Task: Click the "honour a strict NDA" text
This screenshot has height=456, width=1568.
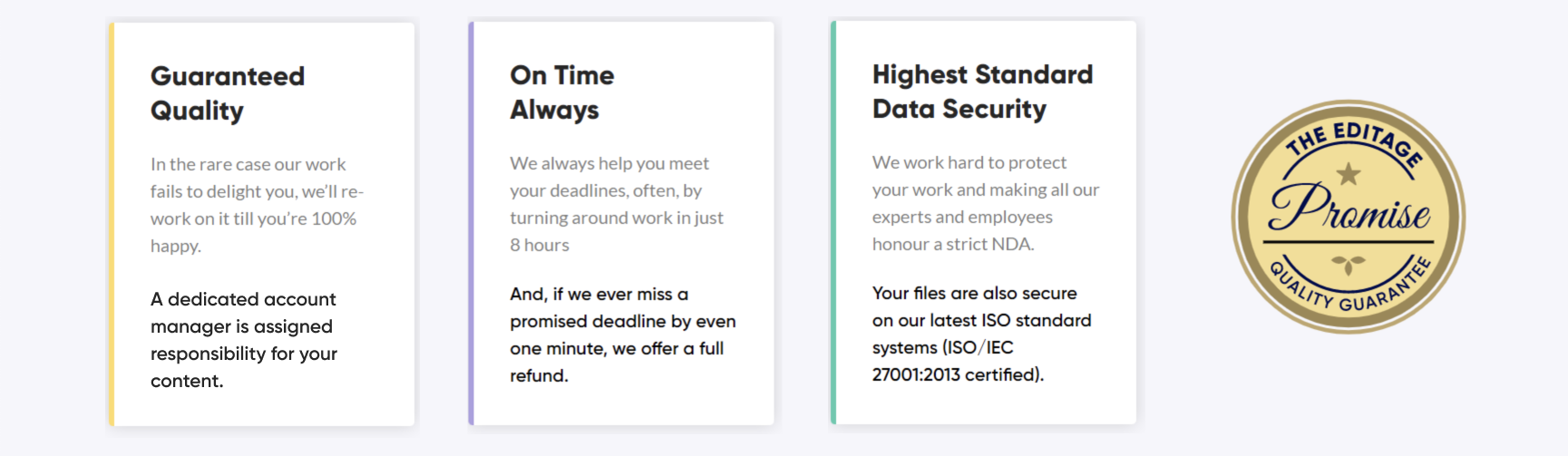Action: (953, 244)
